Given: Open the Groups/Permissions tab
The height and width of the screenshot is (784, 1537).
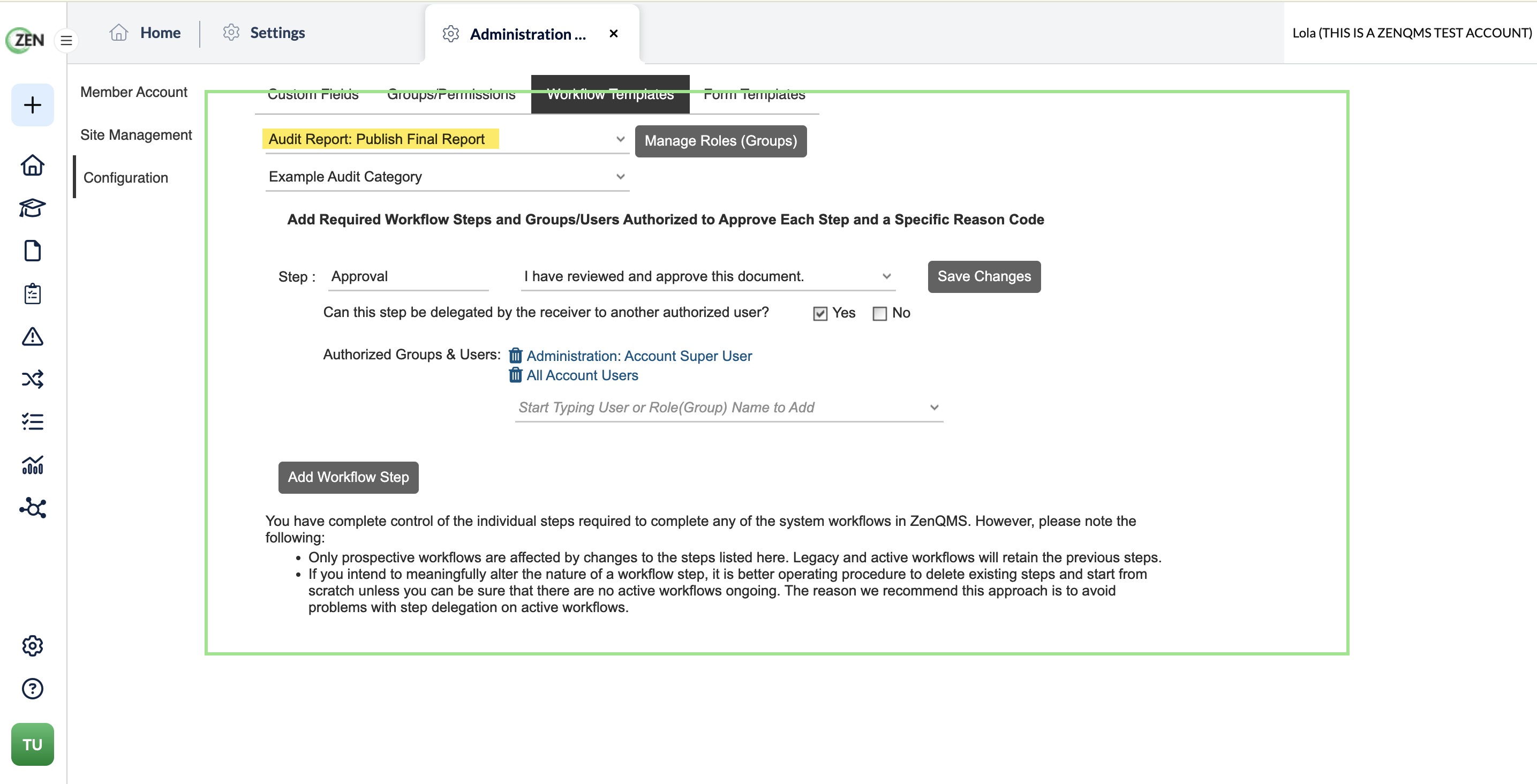Looking at the screenshot, I should [451, 95].
